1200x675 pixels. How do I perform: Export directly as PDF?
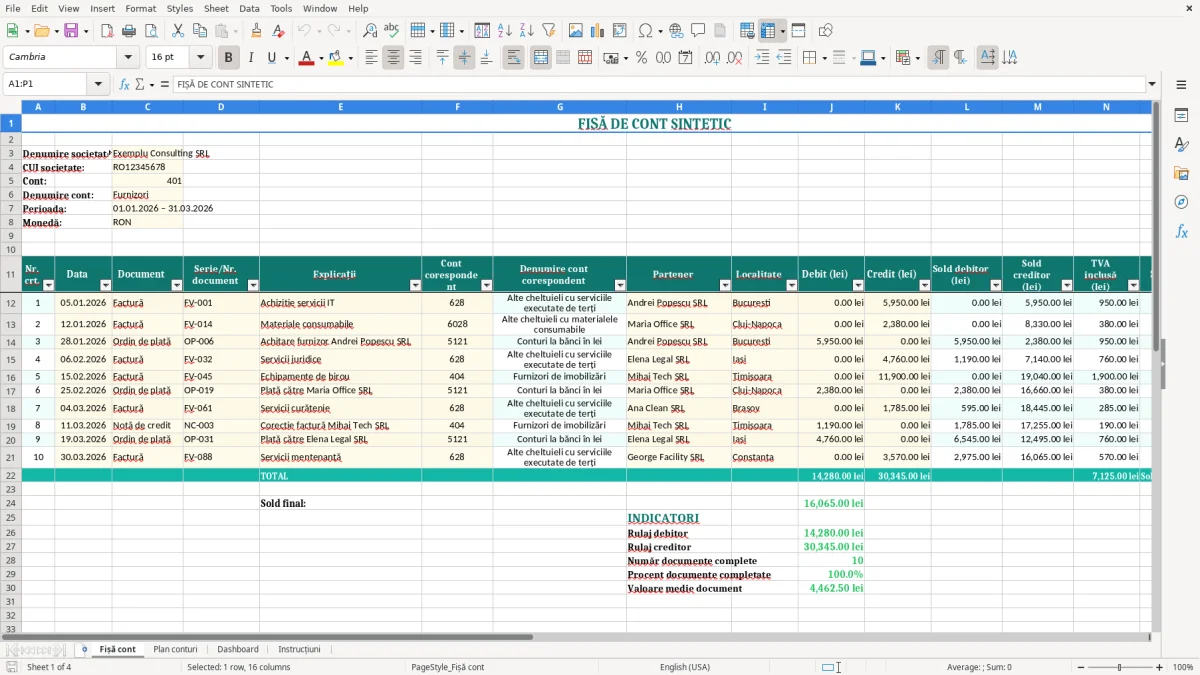point(106,31)
